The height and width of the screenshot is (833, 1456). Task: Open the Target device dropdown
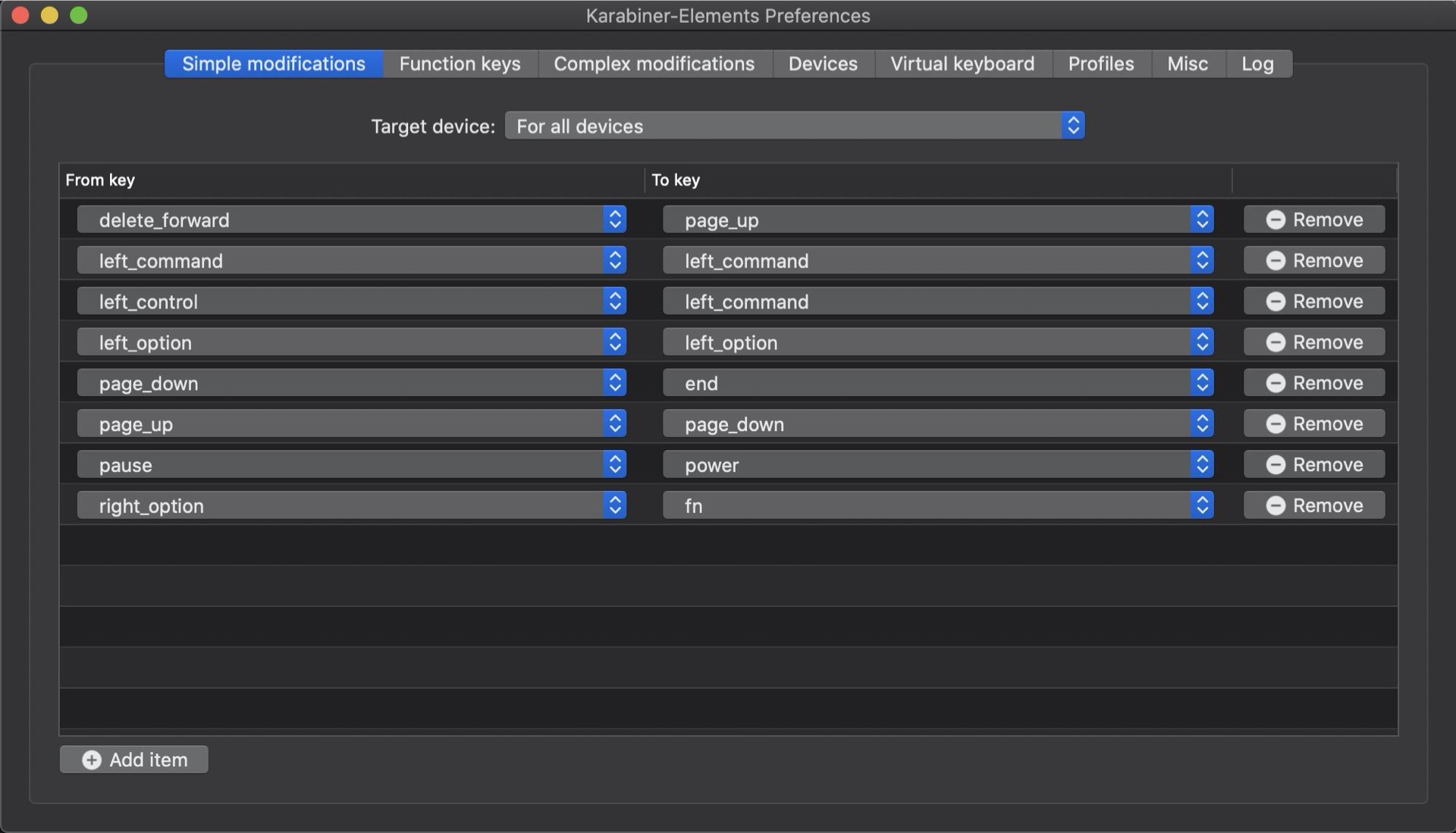[795, 126]
